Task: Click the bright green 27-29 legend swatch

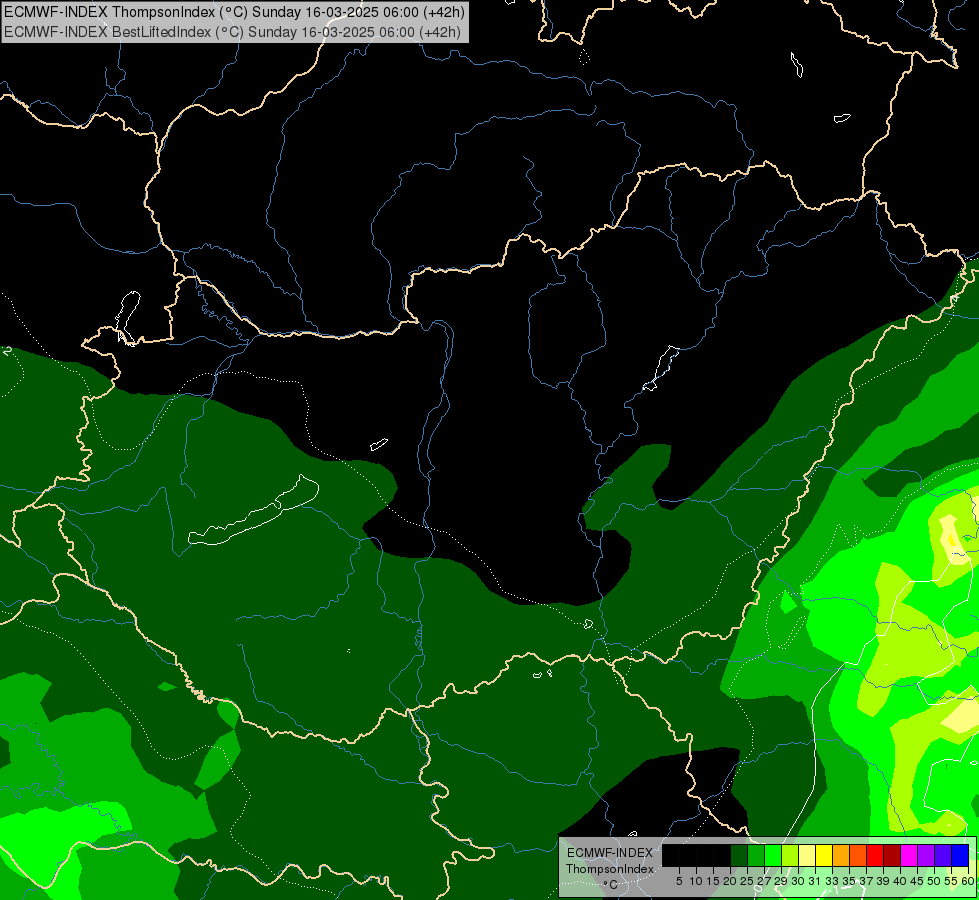Action: [x=773, y=855]
